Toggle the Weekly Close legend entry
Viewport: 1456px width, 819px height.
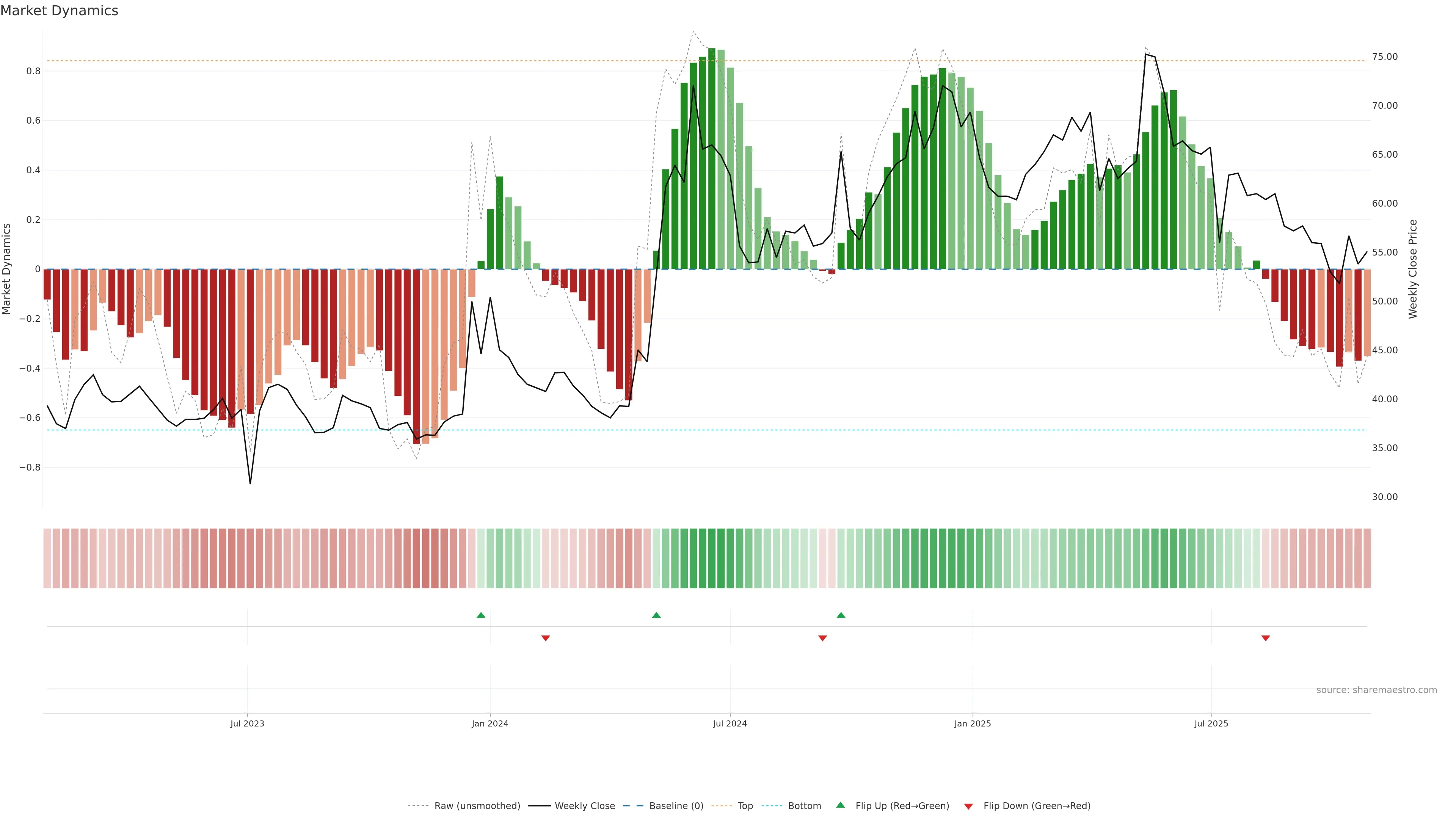click(584, 806)
